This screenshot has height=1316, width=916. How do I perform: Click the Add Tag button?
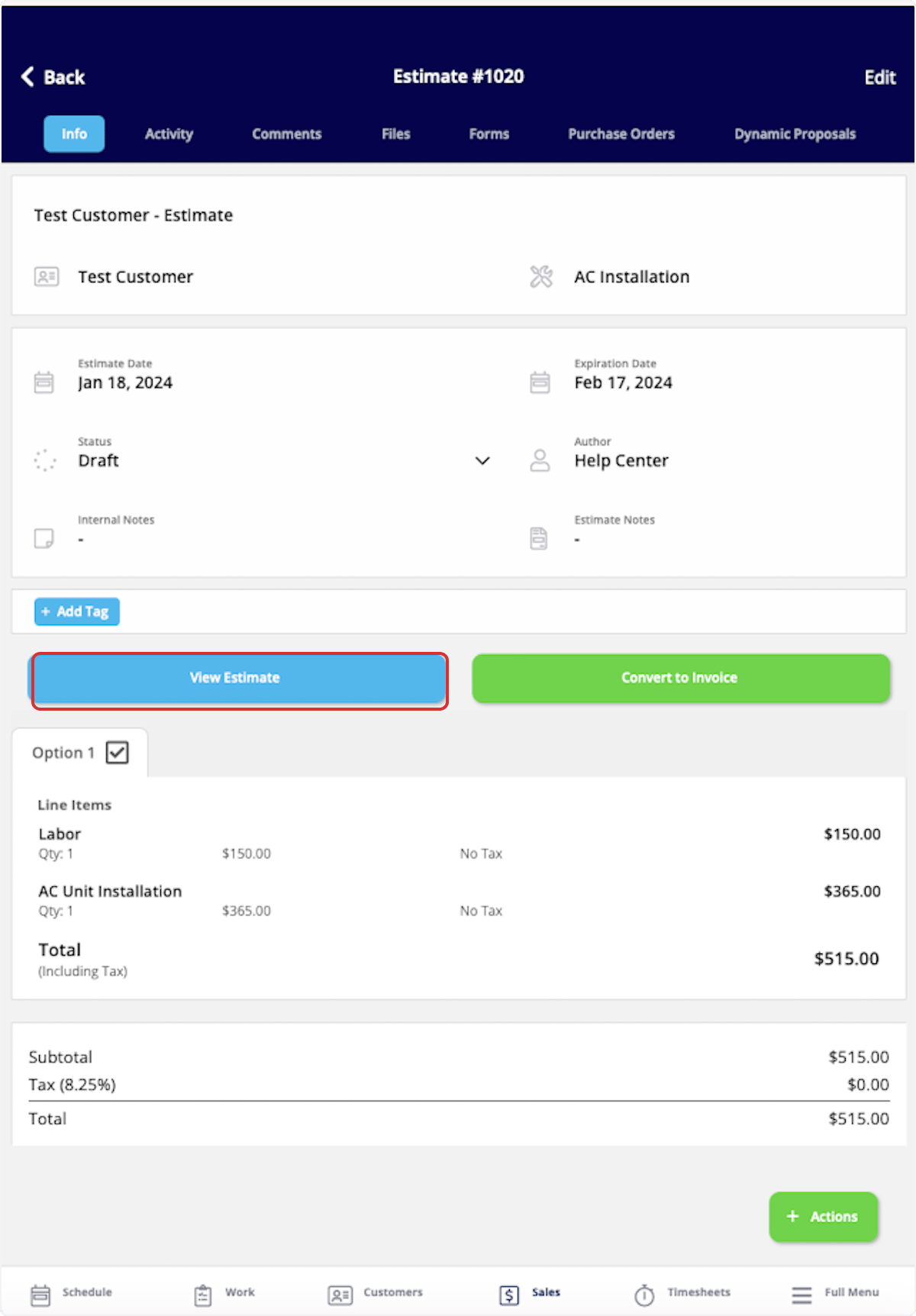[x=77, y=611]
